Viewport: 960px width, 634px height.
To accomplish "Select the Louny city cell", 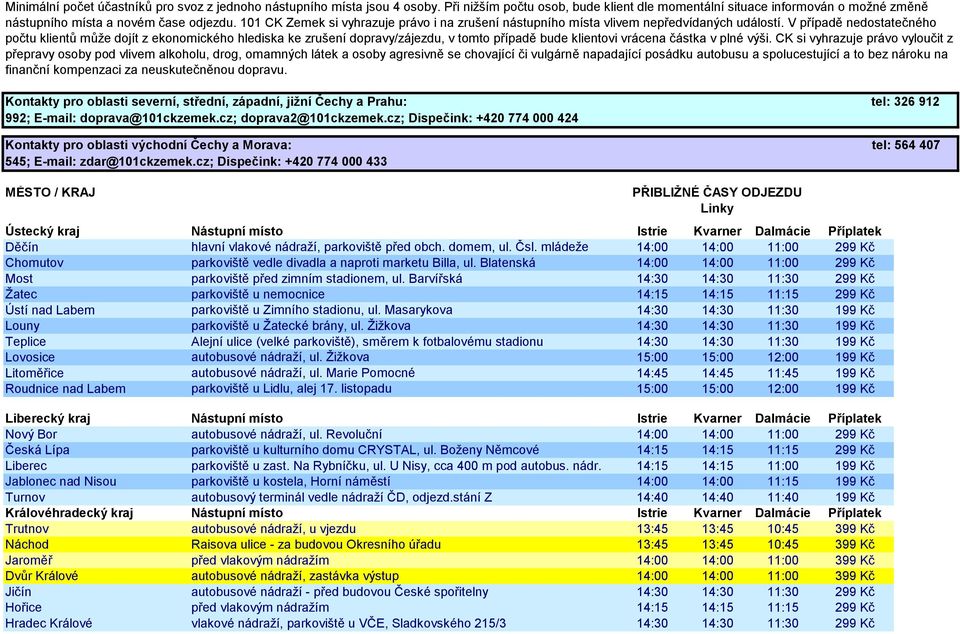I will pos(22,326).
